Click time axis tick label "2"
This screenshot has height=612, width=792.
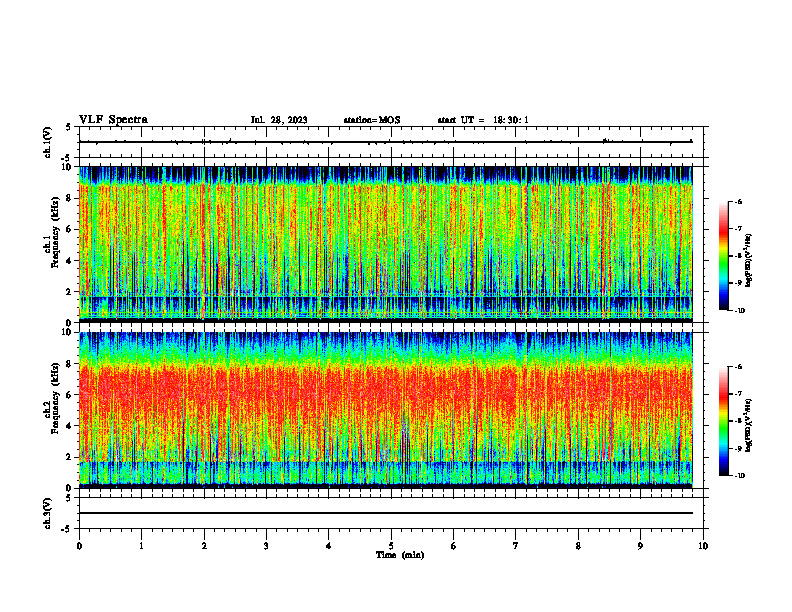point(204,546)
